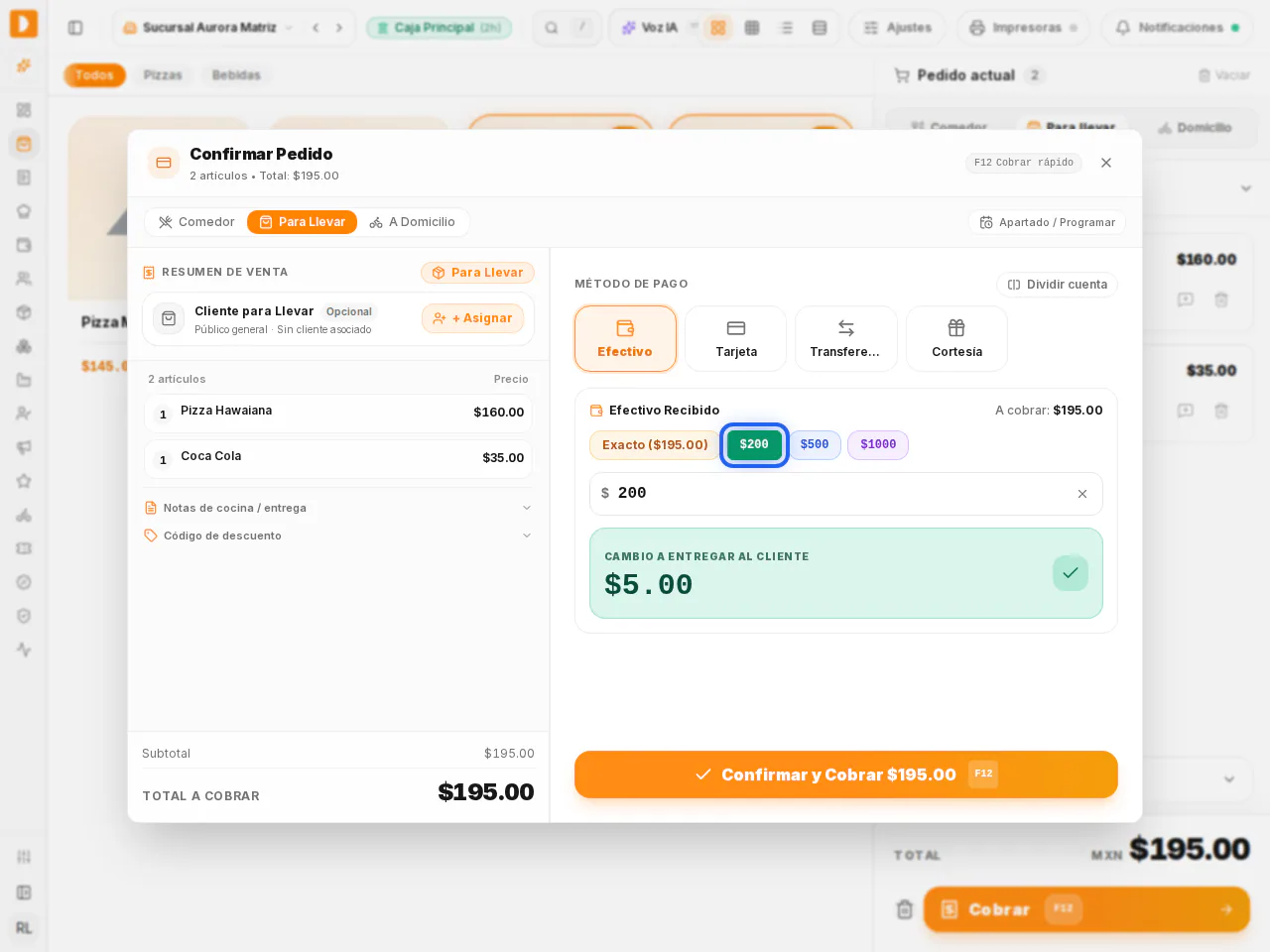Open Dividir cuenta option
The image size is (1270, 952).
(x=1057, y=285)
